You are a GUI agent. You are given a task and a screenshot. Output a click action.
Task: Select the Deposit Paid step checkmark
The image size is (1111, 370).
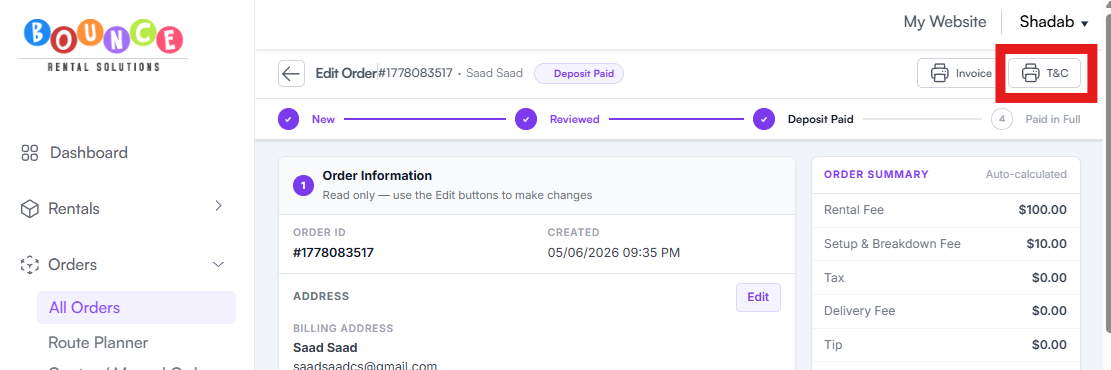tap(764, 119)
